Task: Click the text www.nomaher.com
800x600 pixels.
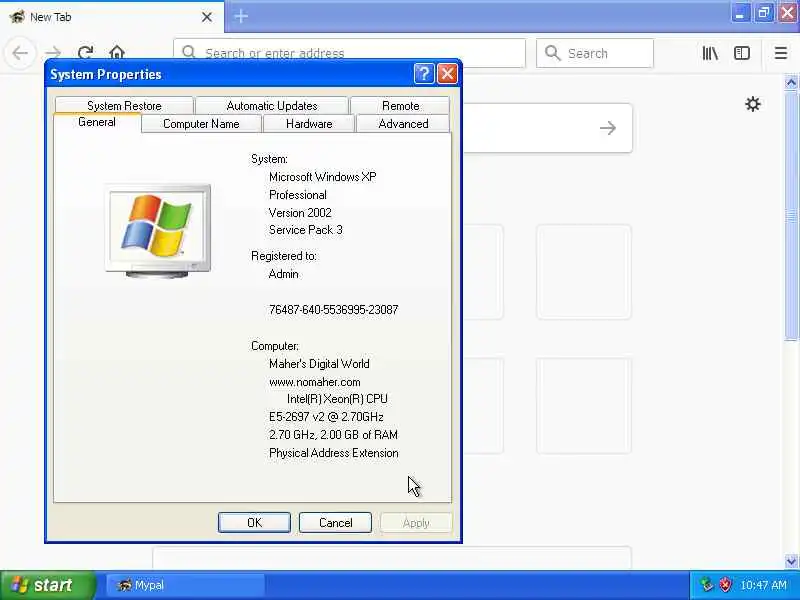Action: [x=314, y=382]
